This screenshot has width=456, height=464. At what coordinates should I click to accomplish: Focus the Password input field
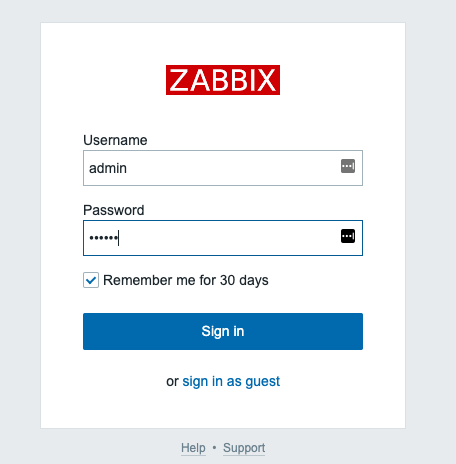click(223, 238)
